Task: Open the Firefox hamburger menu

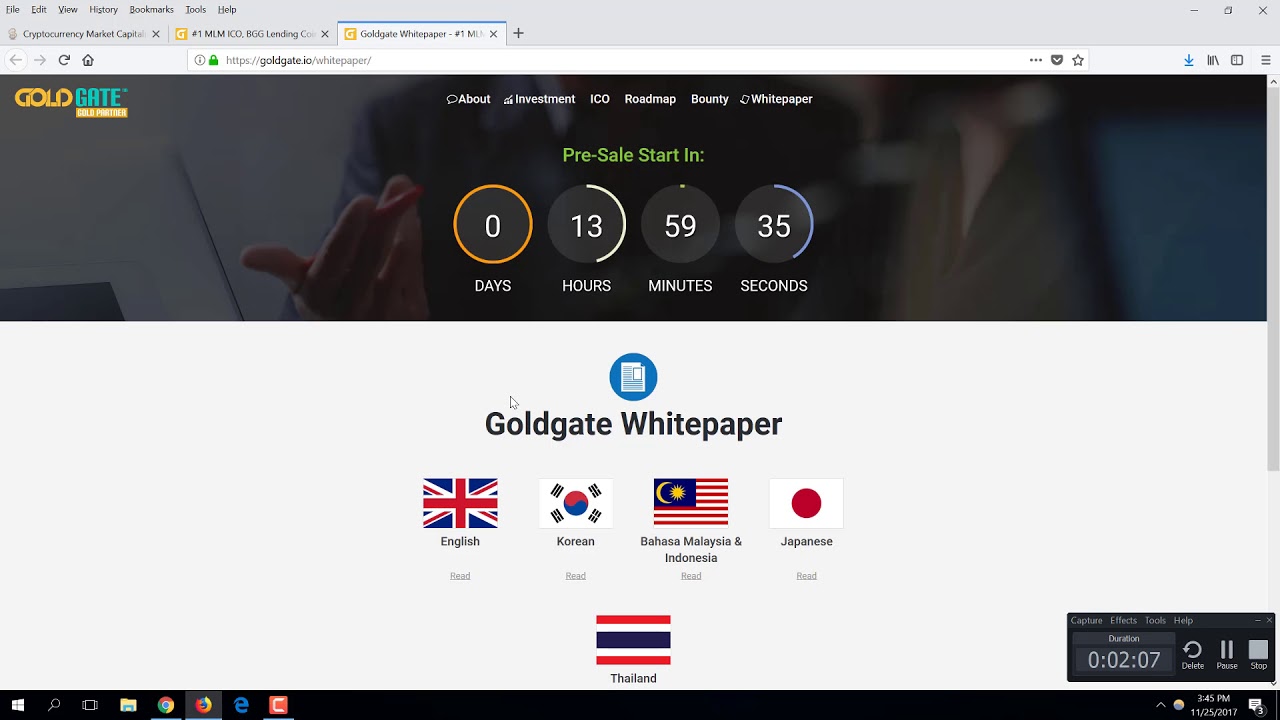Action: tap(1265, 60)
